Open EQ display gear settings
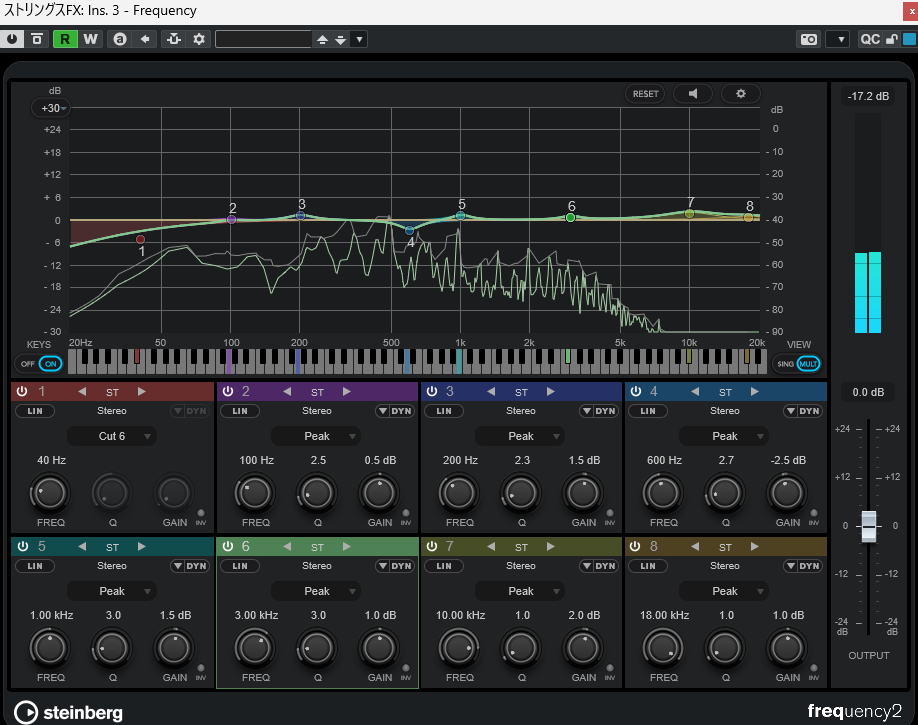 (741, 94)
